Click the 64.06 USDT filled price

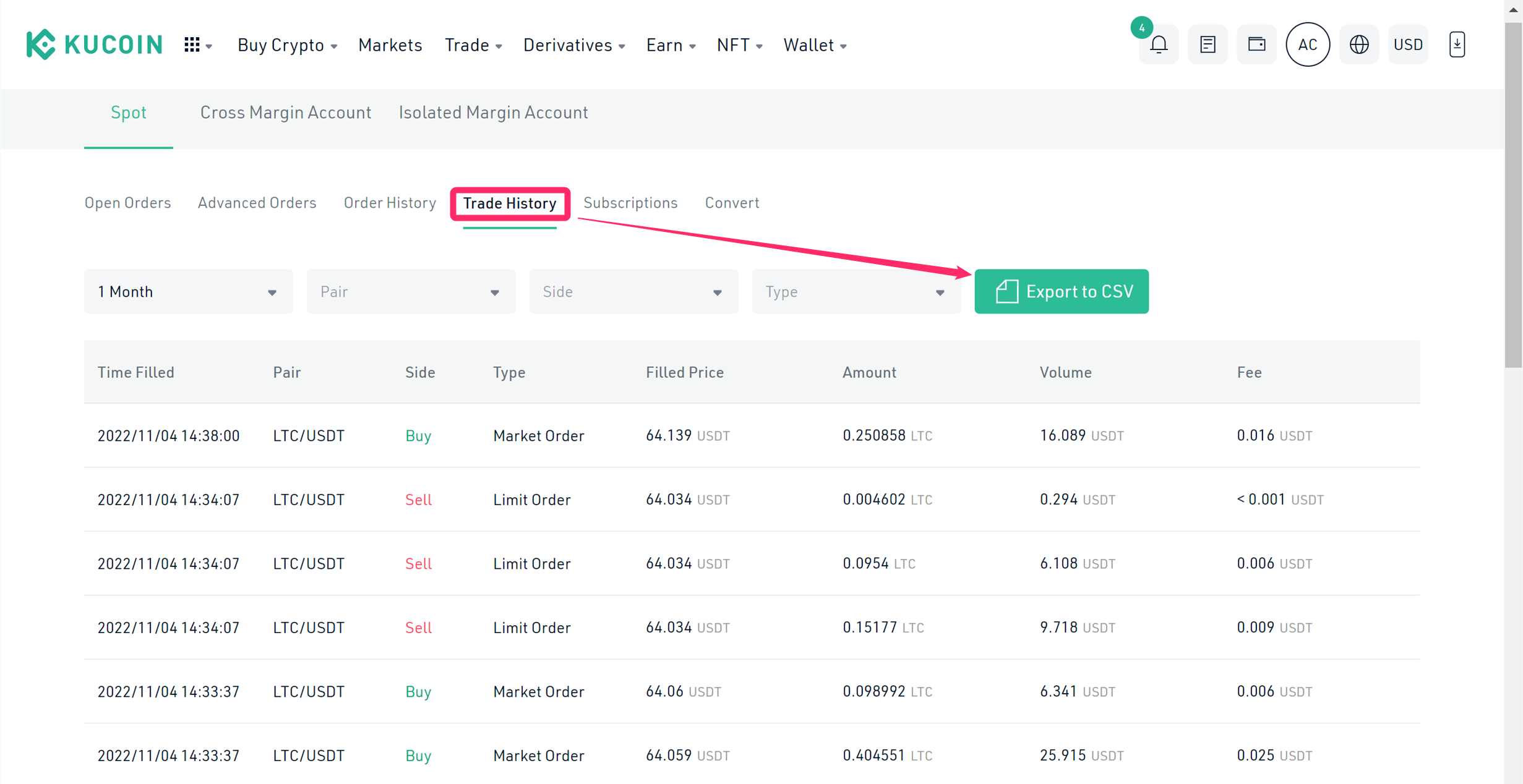683,691
